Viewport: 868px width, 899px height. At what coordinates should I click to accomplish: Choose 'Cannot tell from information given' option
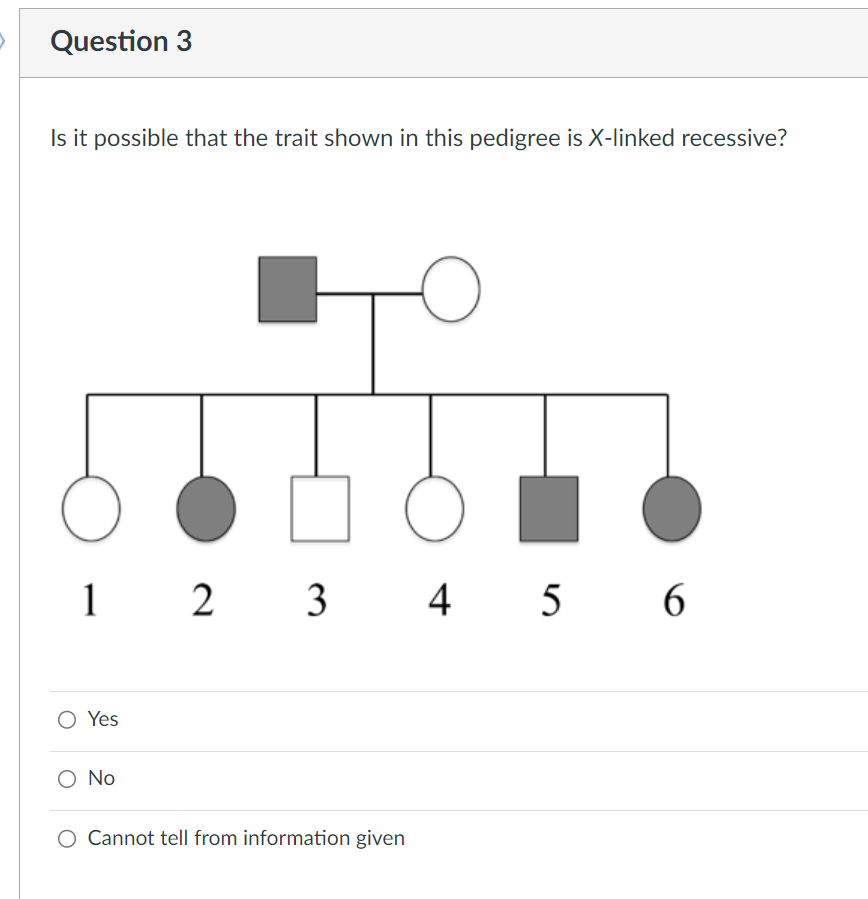(x=66, y=838)
